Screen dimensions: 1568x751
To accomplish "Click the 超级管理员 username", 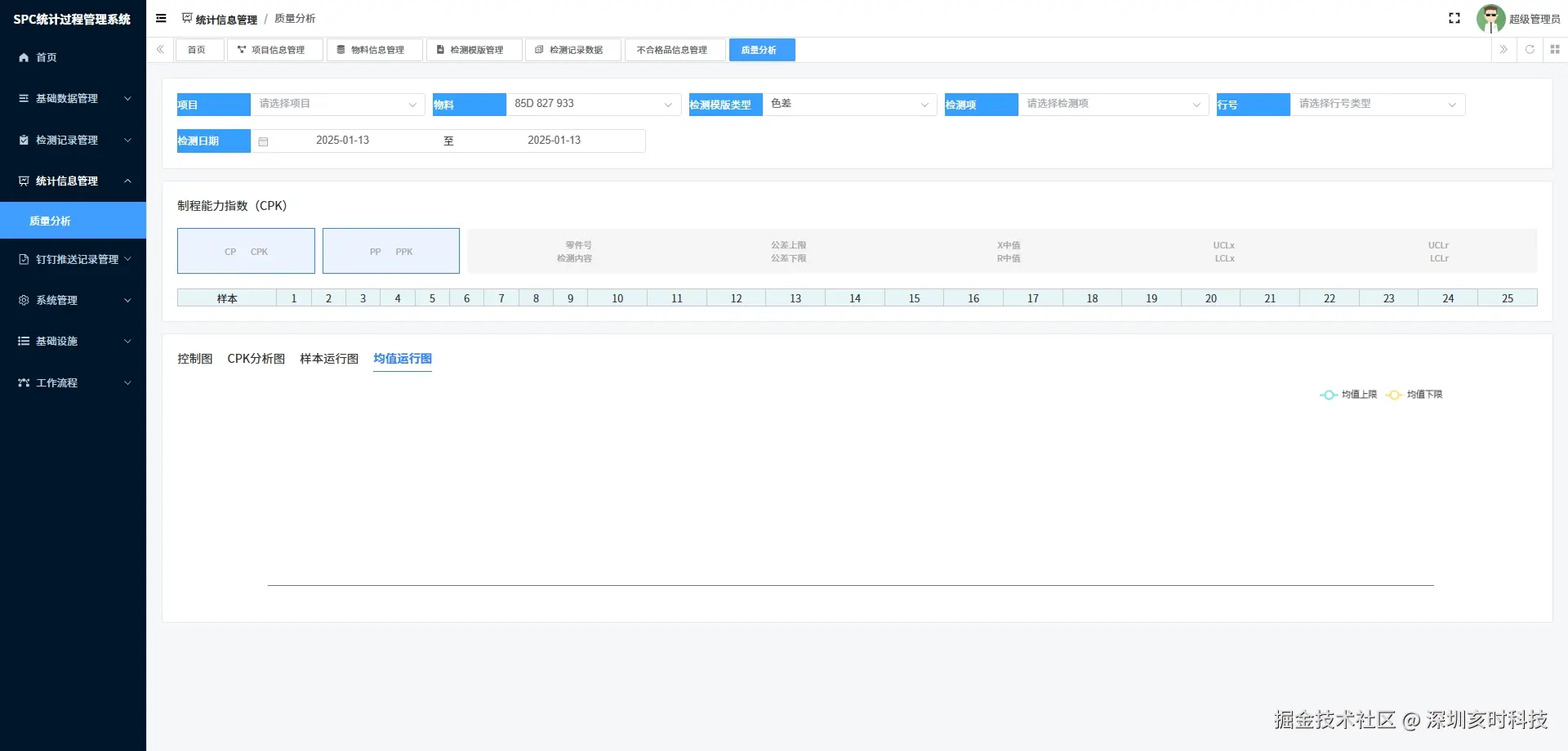I will pyautogui.click(x=1535, y=19).
